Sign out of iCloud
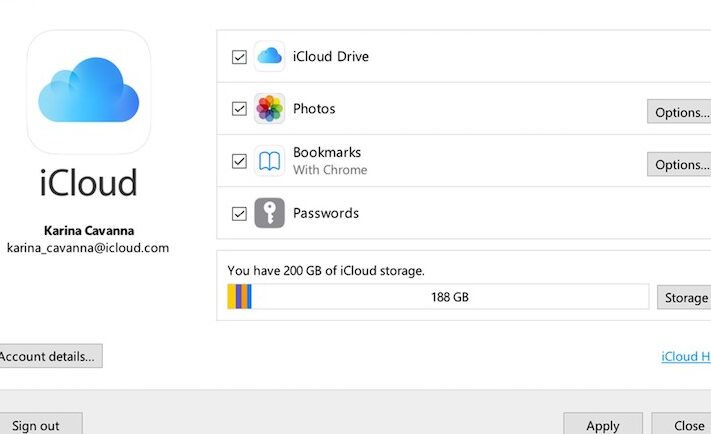711x434 pixels. (x=40, y=424)
